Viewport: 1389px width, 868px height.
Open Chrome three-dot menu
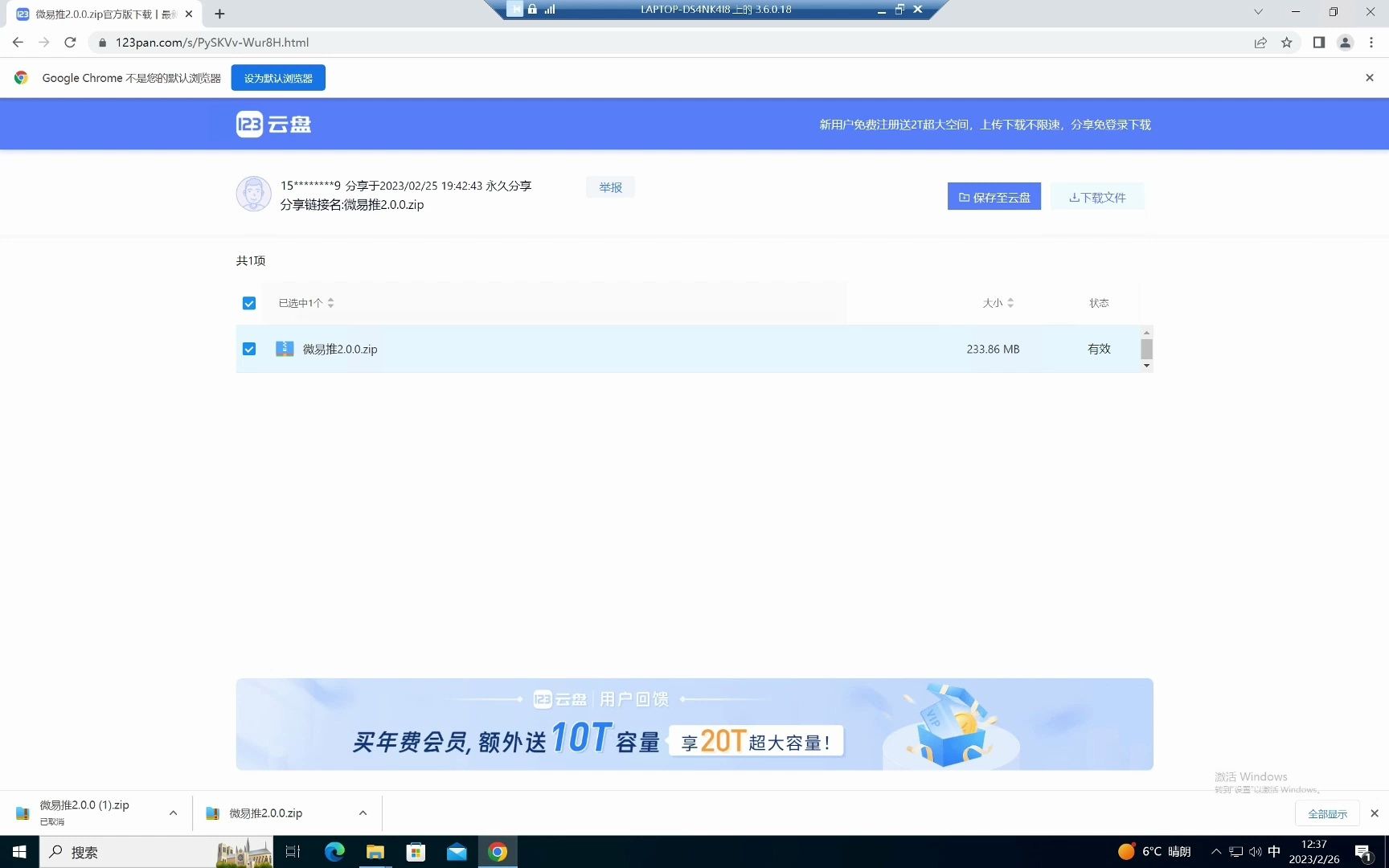click(x=1371, y=43)
